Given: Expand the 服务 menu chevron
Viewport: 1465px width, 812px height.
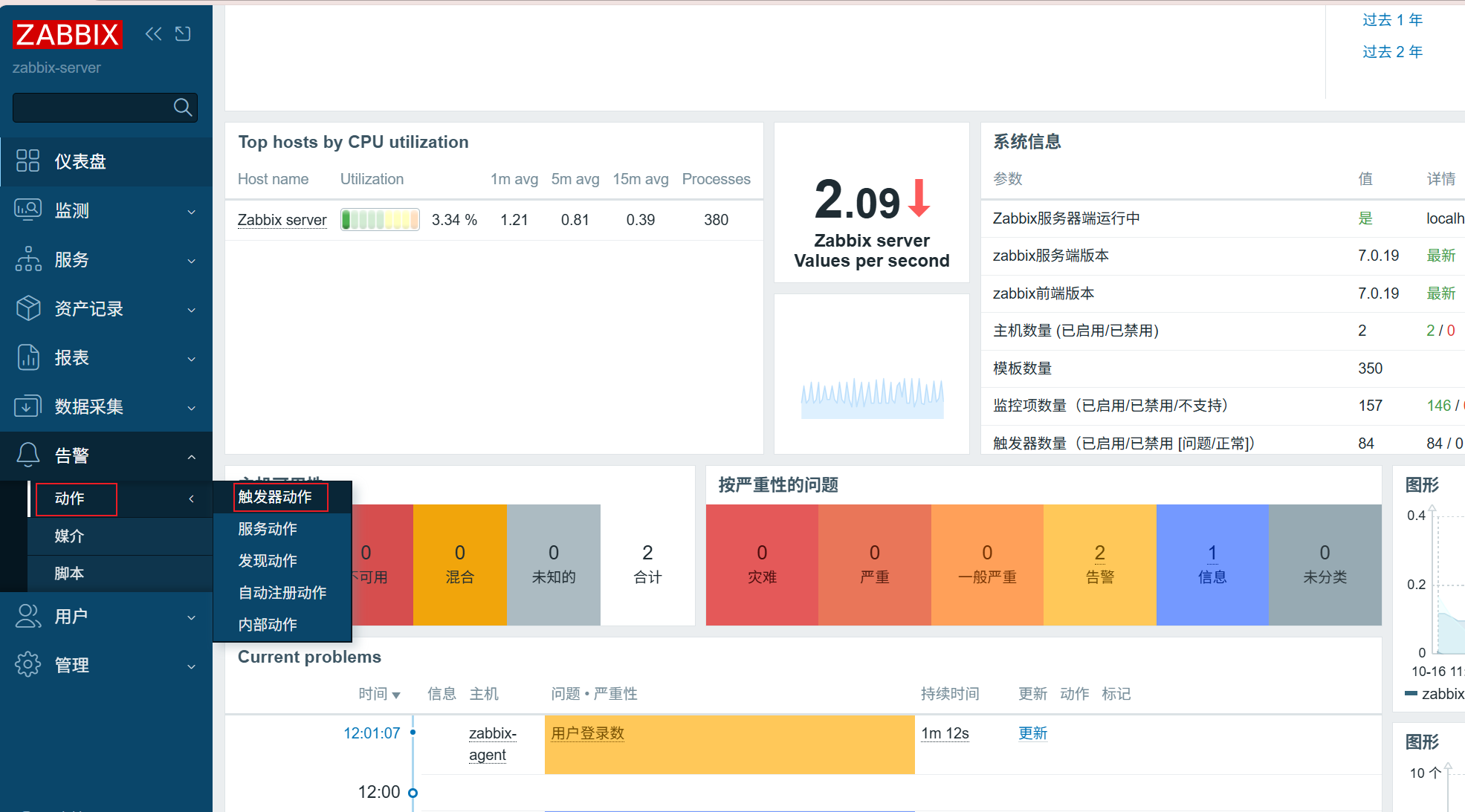Looking at the screenshot, I should (191, 261).
